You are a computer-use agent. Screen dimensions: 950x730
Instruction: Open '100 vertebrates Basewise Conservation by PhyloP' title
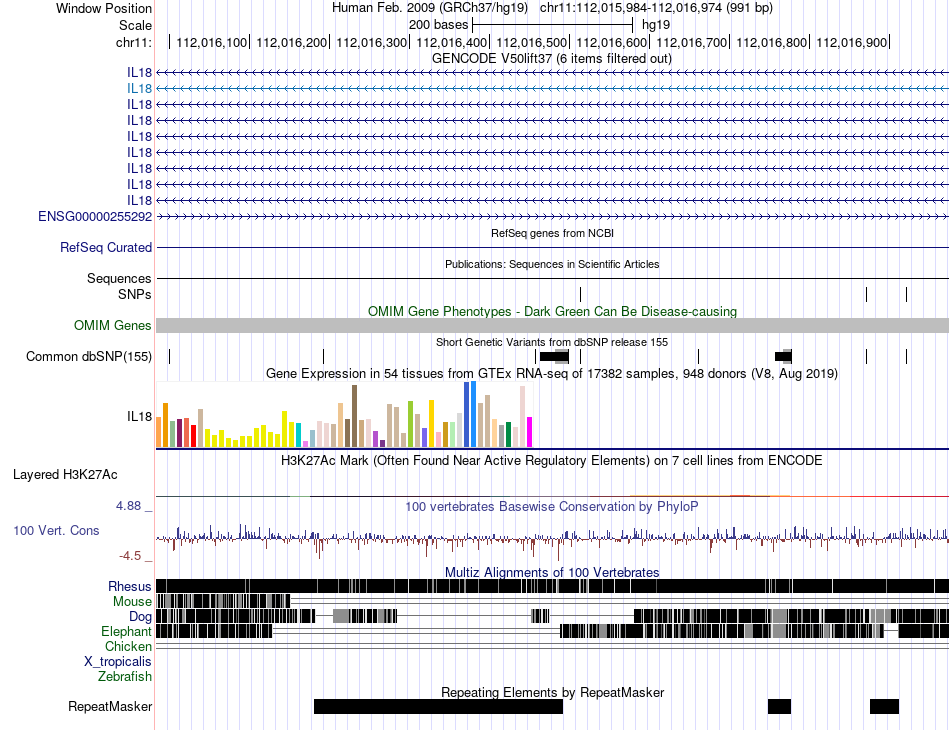click(x=552, y=506)
